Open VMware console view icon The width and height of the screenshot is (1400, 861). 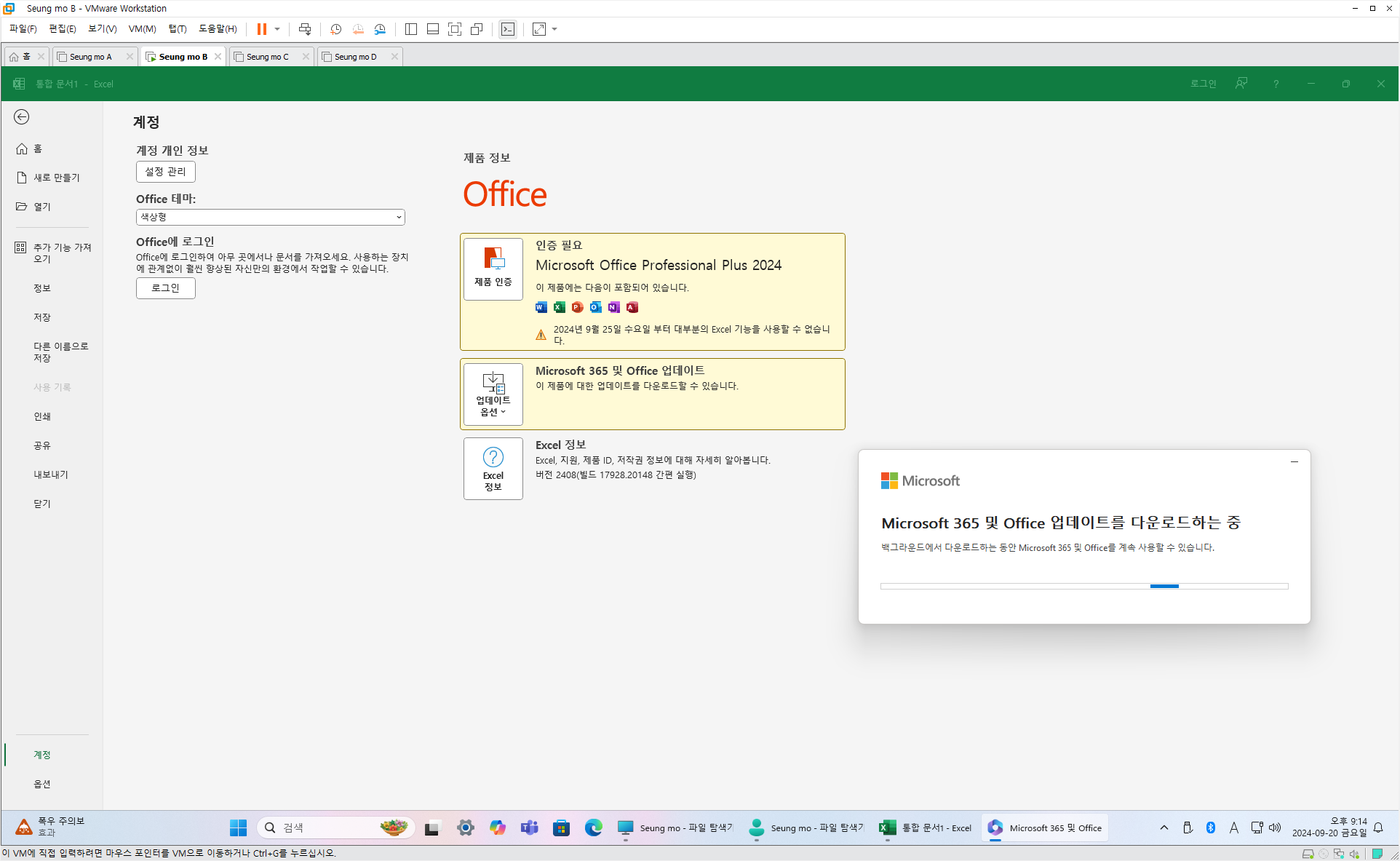508,29
